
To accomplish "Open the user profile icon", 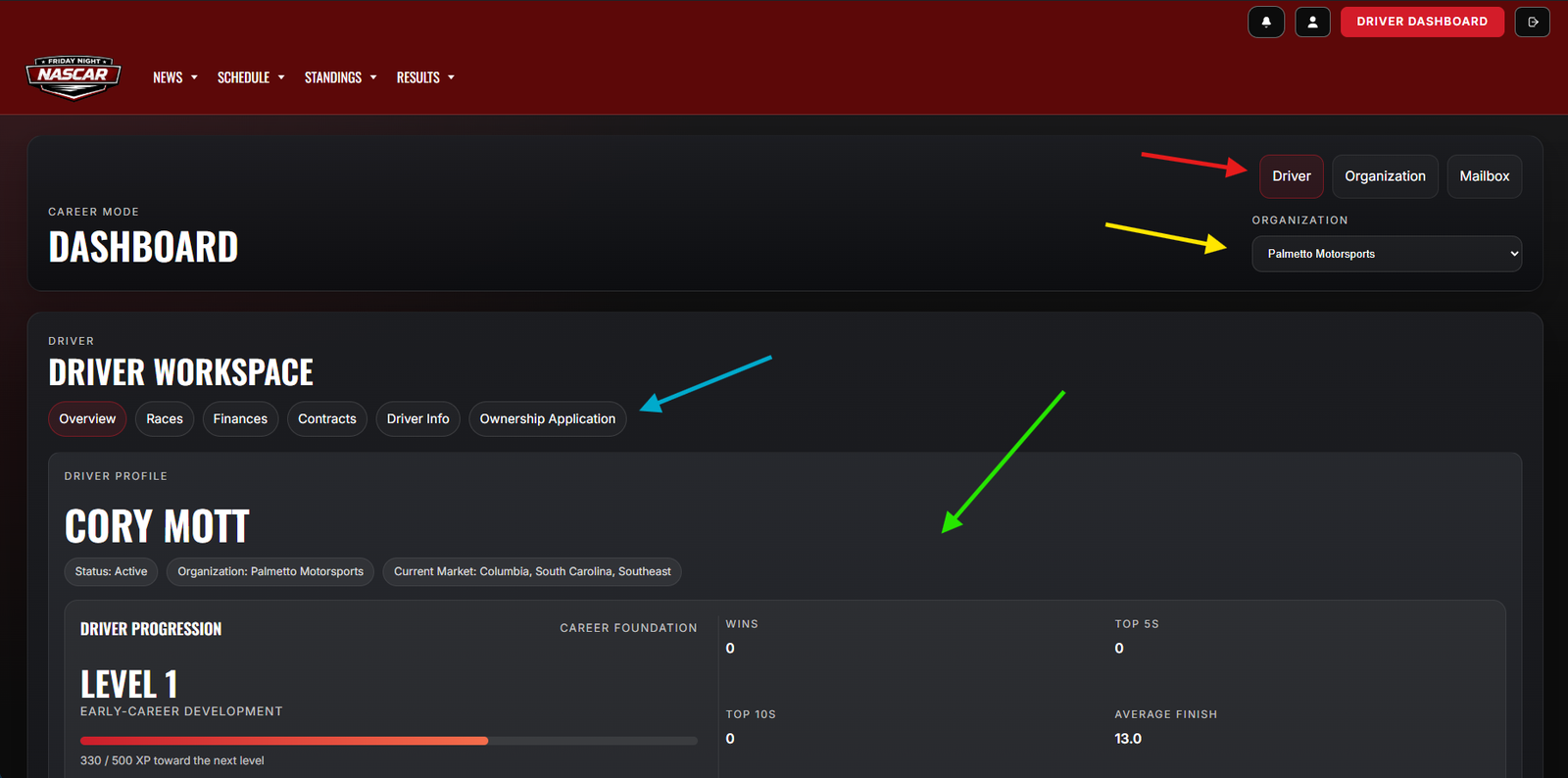I will [x=1312, y=22].
